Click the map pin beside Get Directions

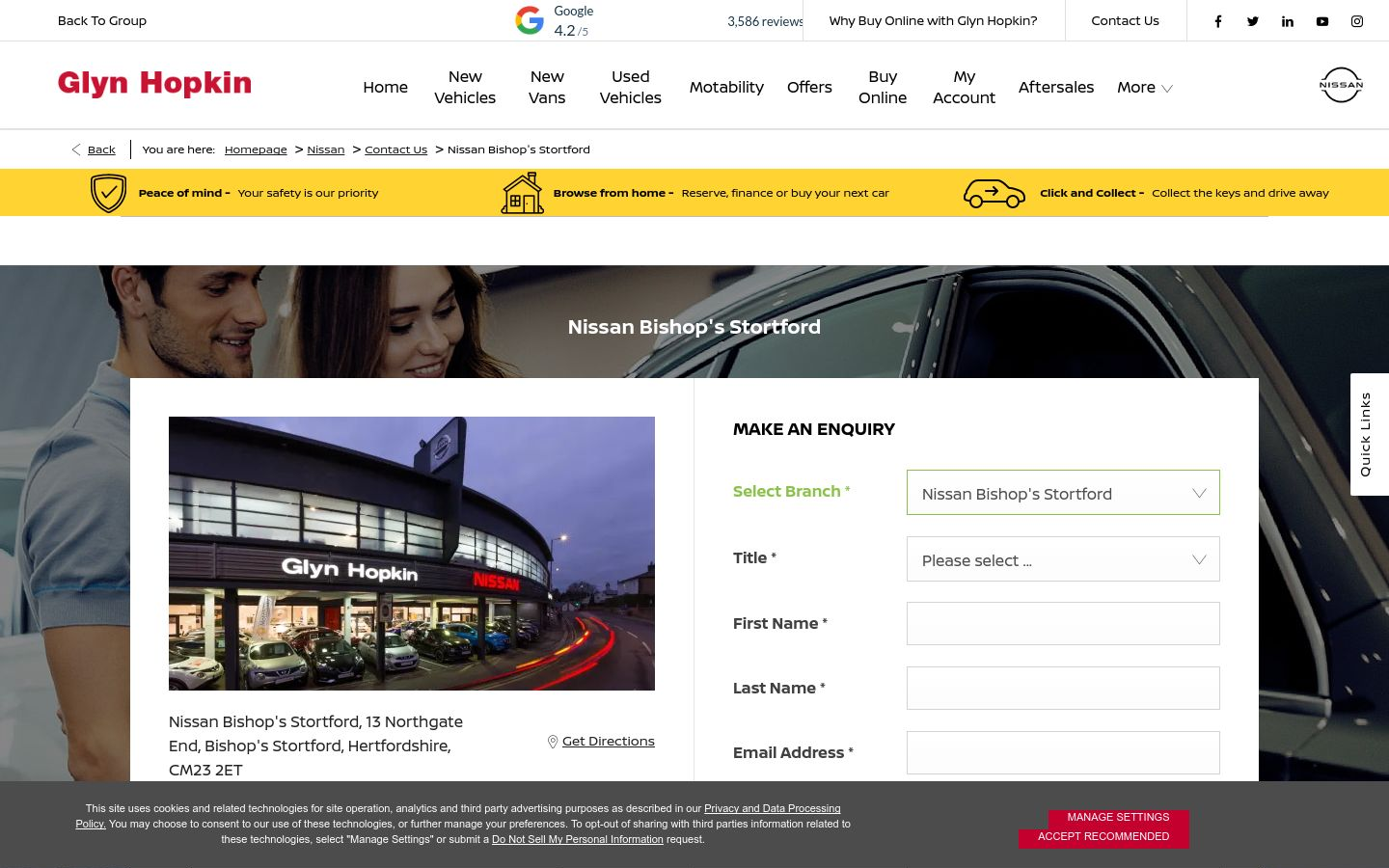[x=553, y=742]
